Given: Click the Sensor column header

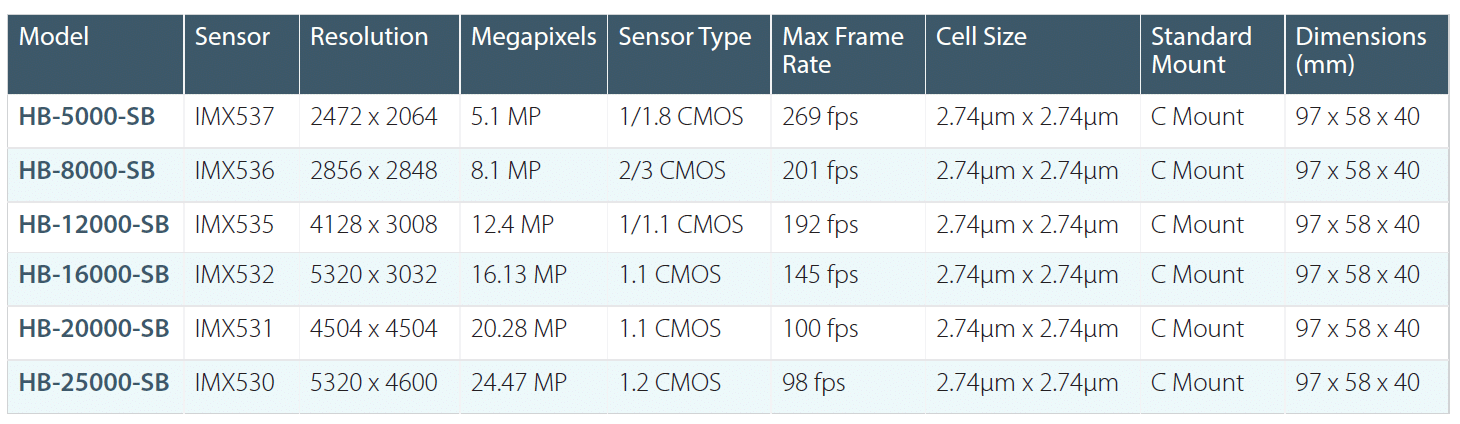Looking at the screenshot, I should click(232, 38).
